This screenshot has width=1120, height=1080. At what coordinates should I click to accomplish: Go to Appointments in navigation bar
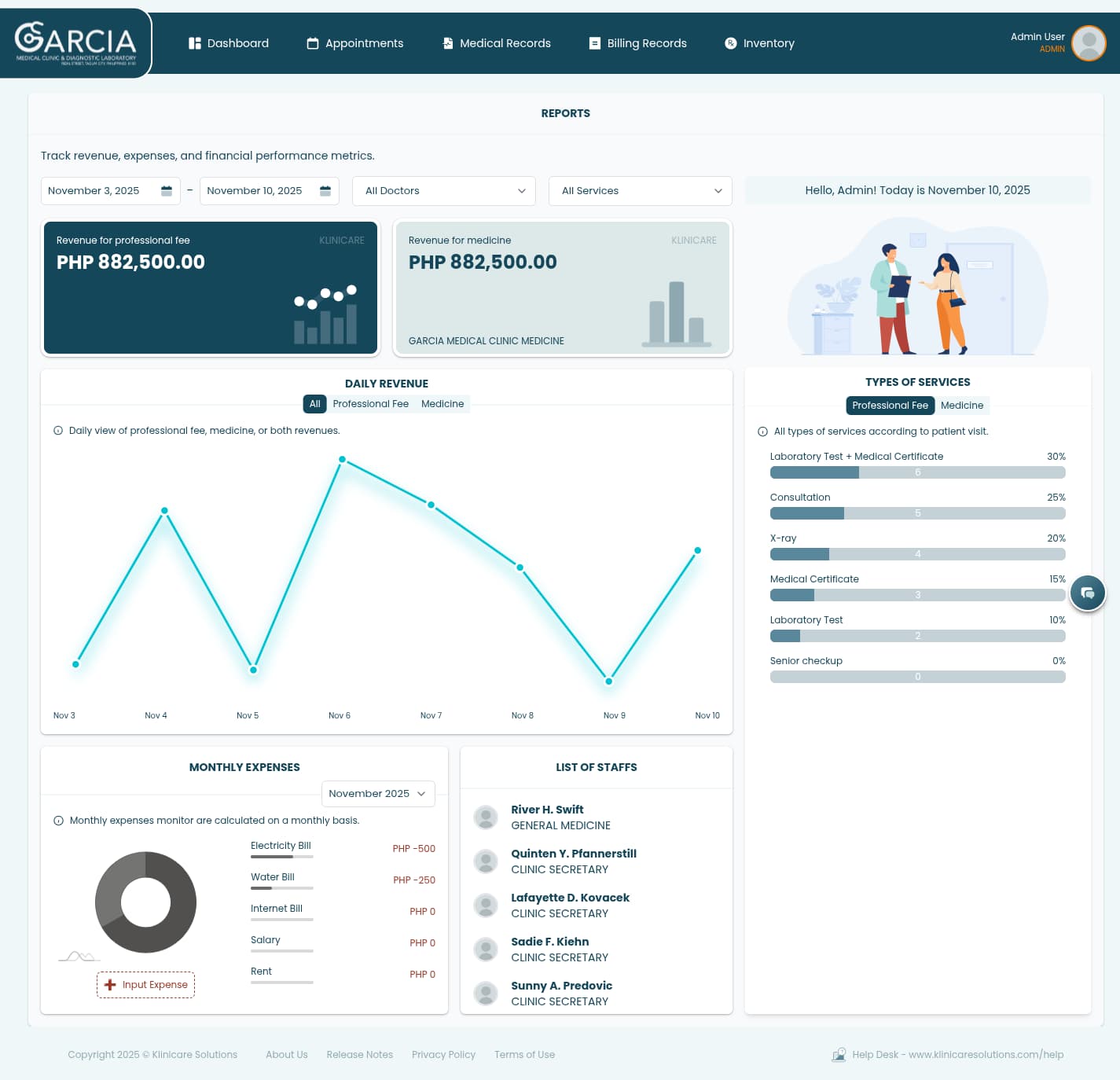click(355, 43)
